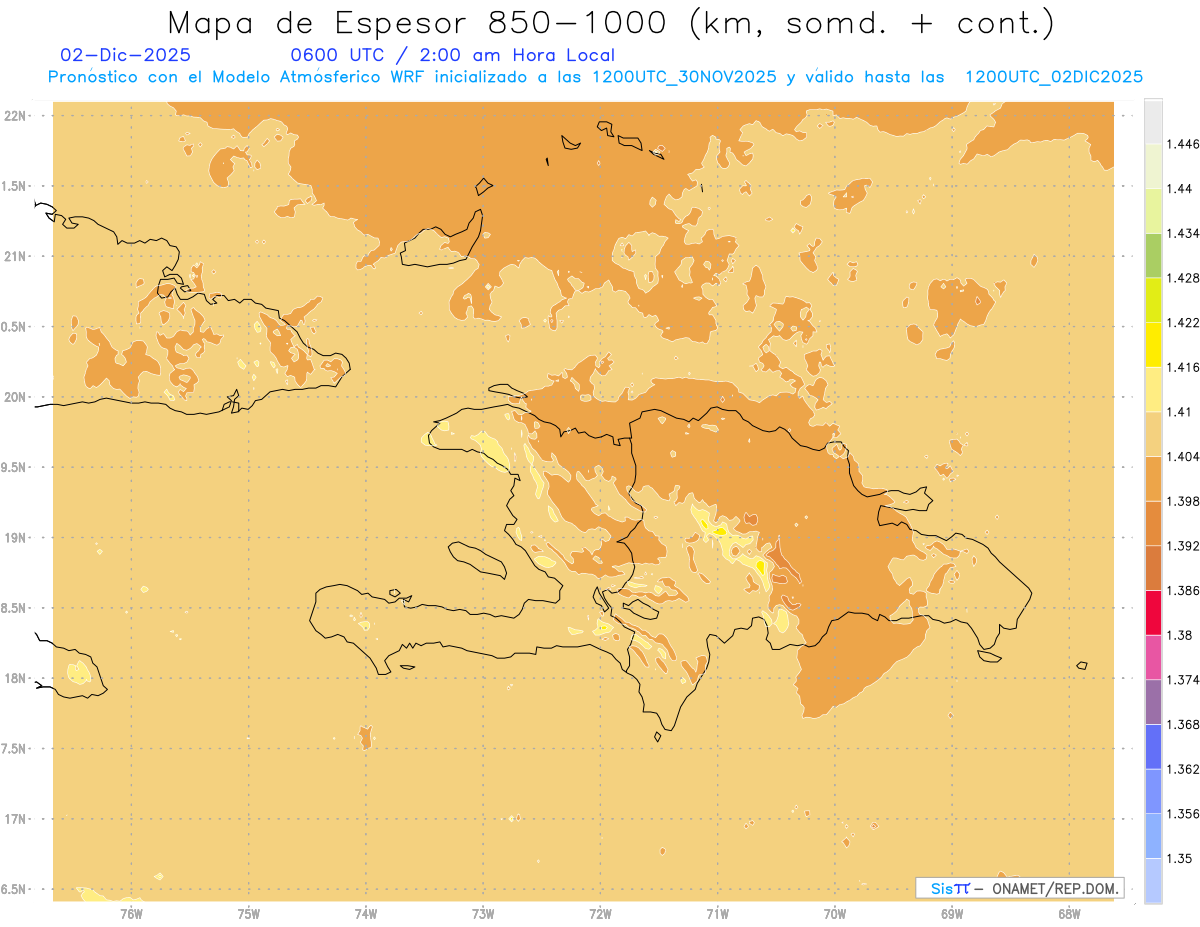Click the 18N latitude label

15,679
